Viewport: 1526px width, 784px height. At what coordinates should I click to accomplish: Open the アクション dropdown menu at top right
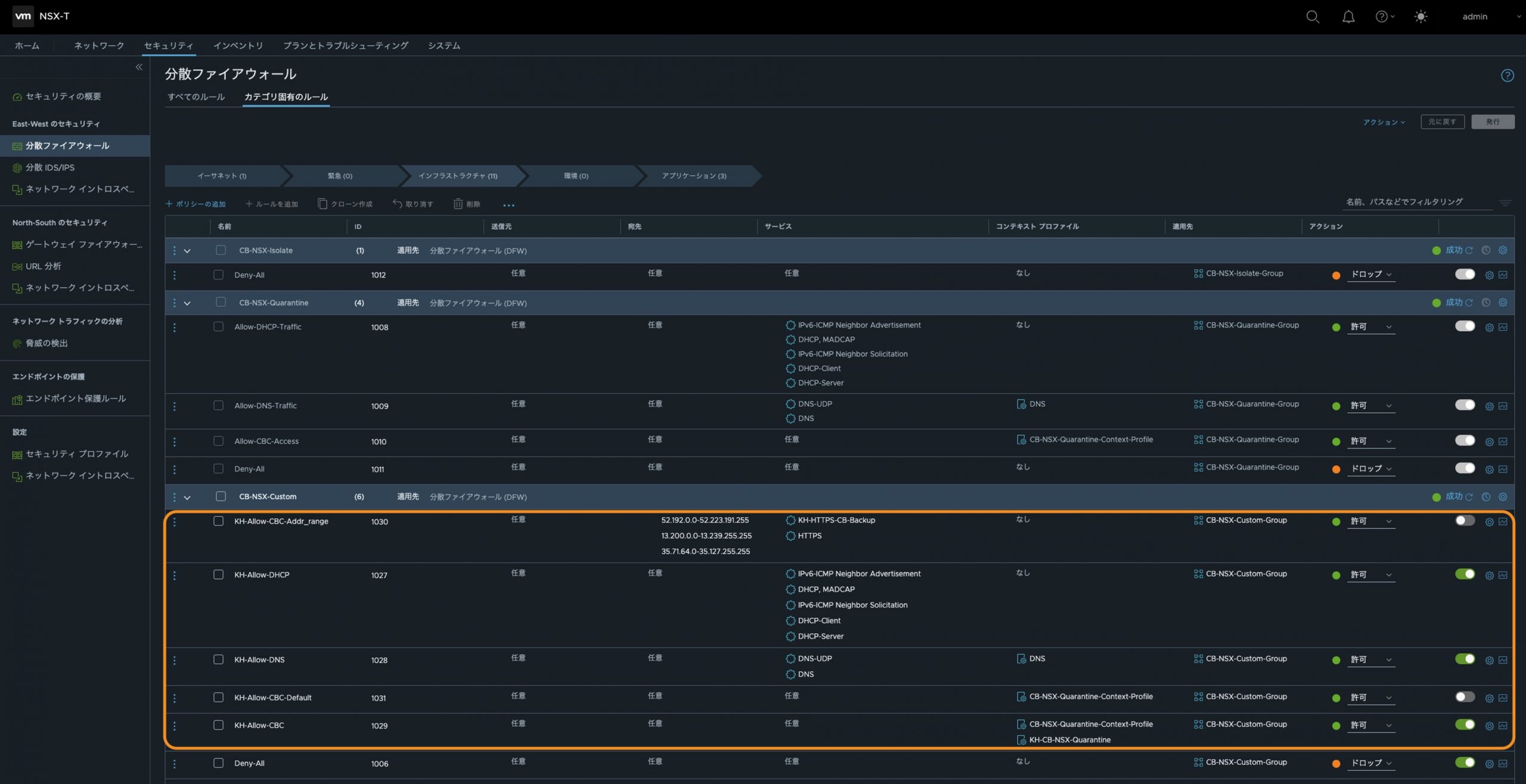[1384, 122]
